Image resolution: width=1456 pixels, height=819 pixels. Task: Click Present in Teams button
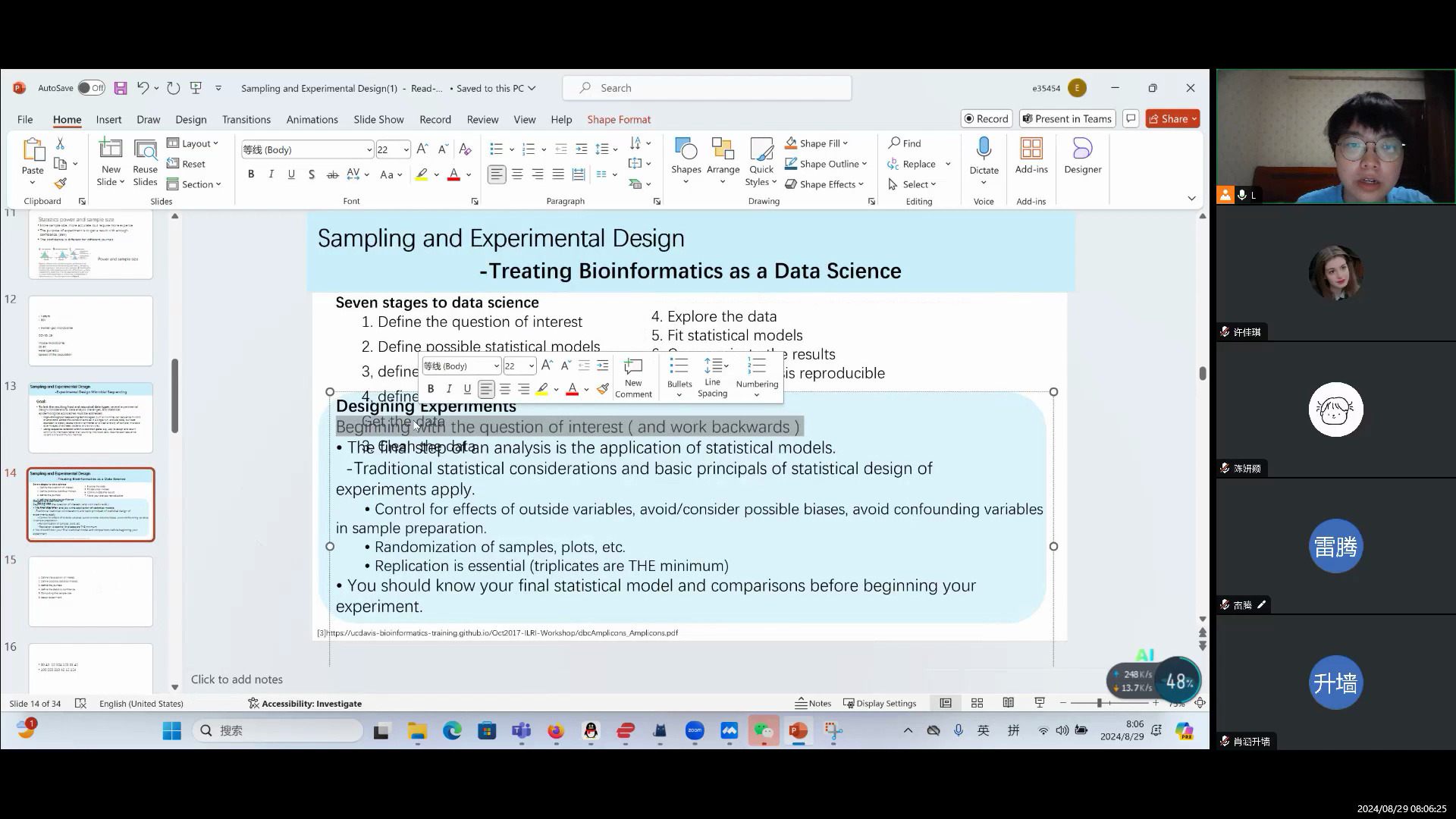[x=1067, y=118]
